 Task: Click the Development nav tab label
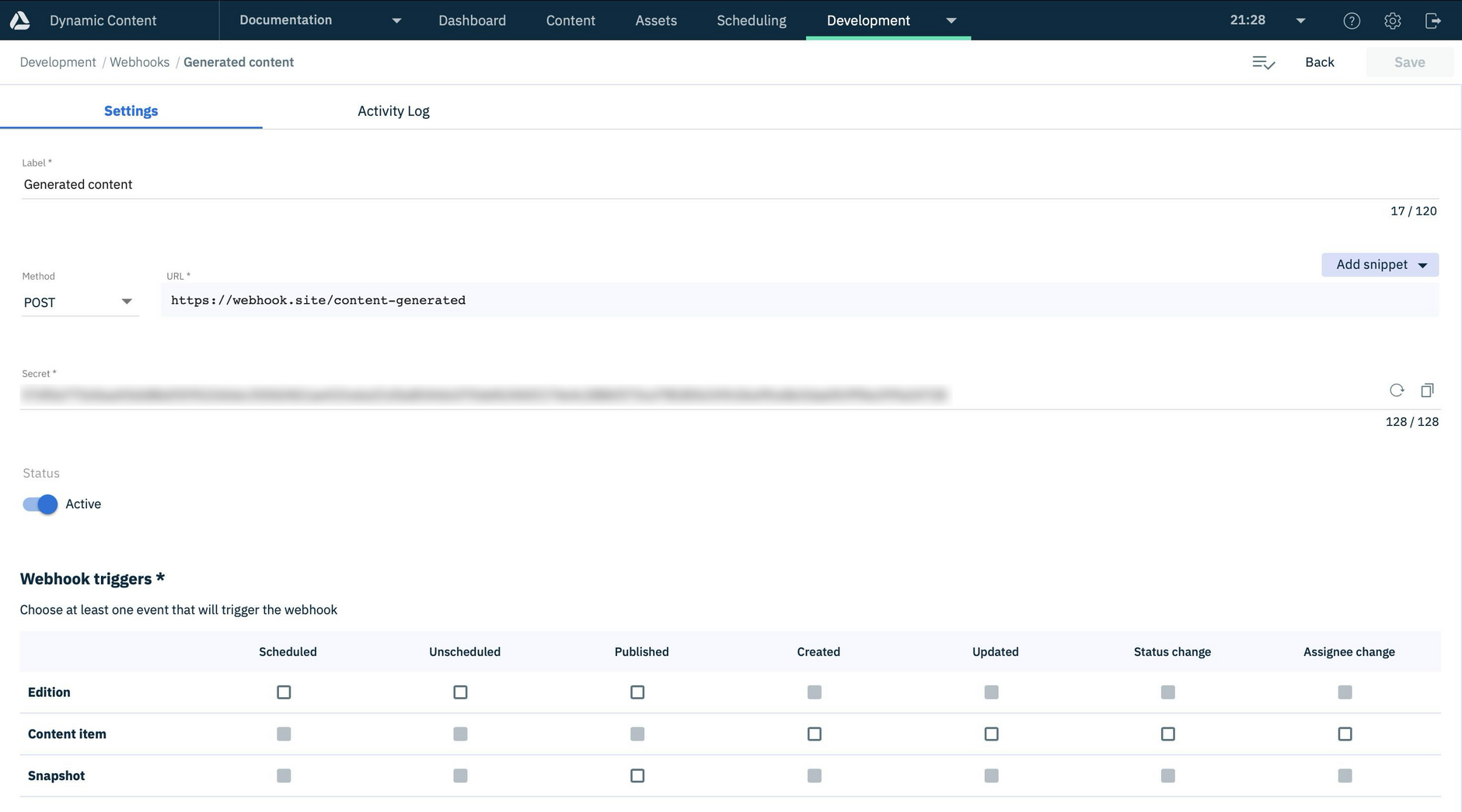[868, 20]
